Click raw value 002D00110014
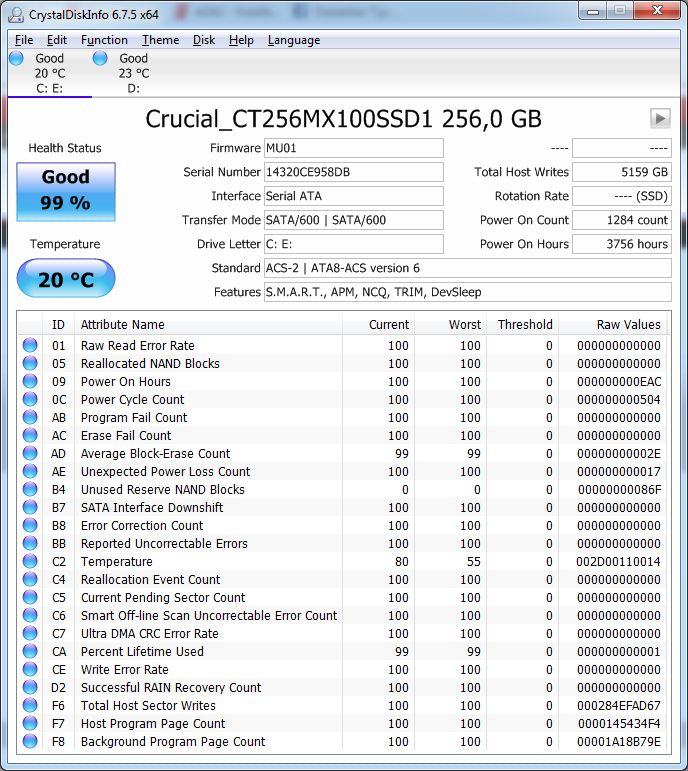Screen dimensions: 688x771 click(618, 562)
